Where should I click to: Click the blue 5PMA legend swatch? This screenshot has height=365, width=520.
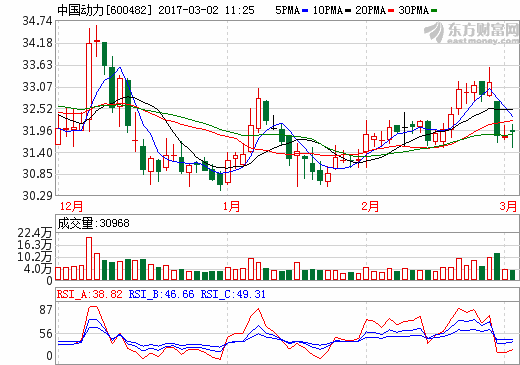pyautogui.click(x=305, y=11)
